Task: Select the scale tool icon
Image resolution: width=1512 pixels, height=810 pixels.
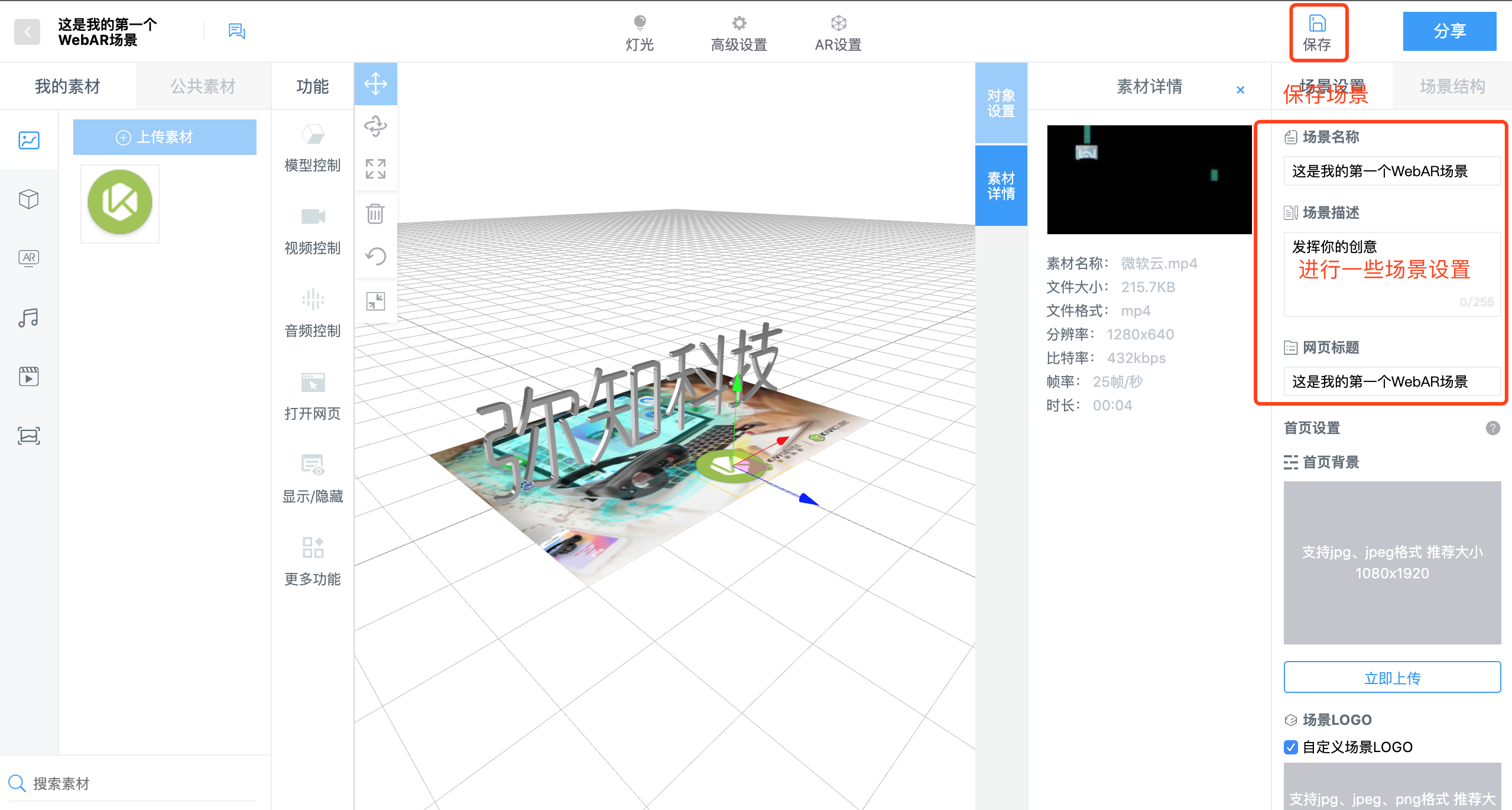Action: pyautogui.click(x=375, y=169)
